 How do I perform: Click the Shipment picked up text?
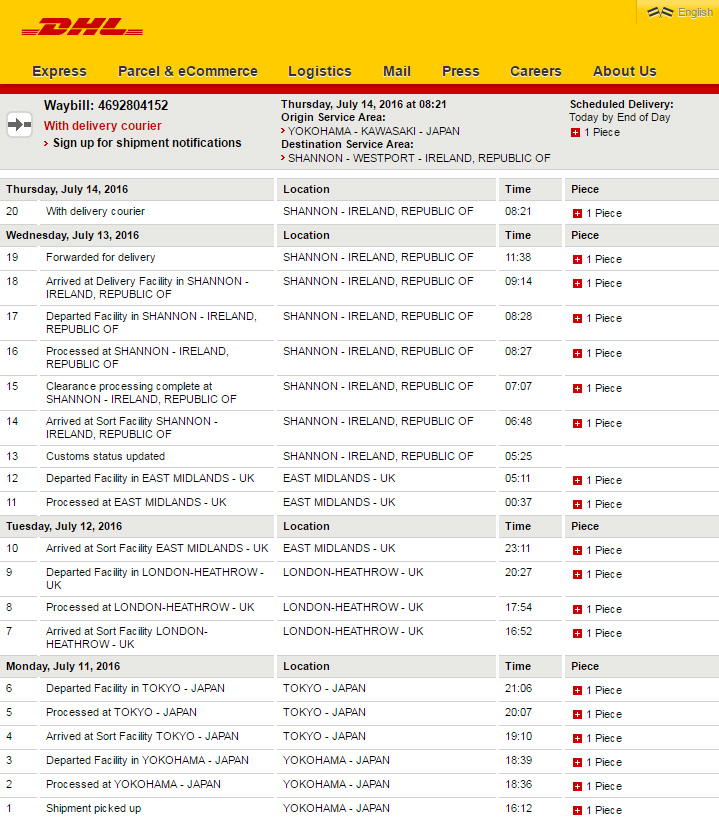[x=93, y=808]
